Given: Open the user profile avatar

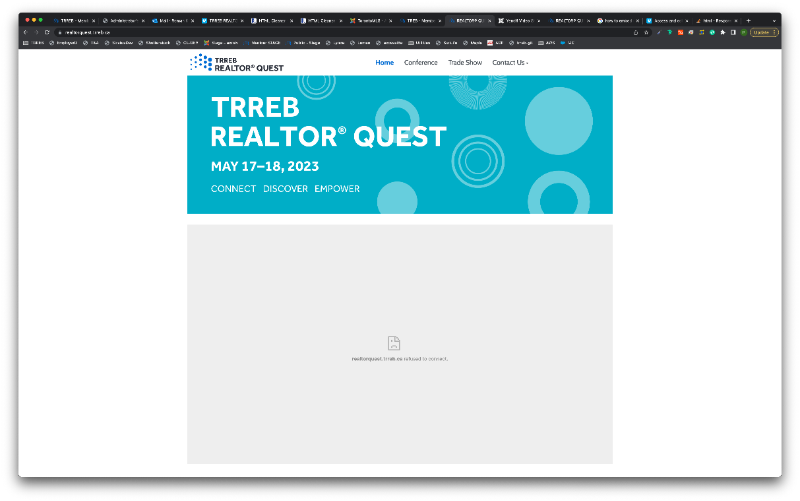Looking at the screenshot, I should [x=743, y=32].
